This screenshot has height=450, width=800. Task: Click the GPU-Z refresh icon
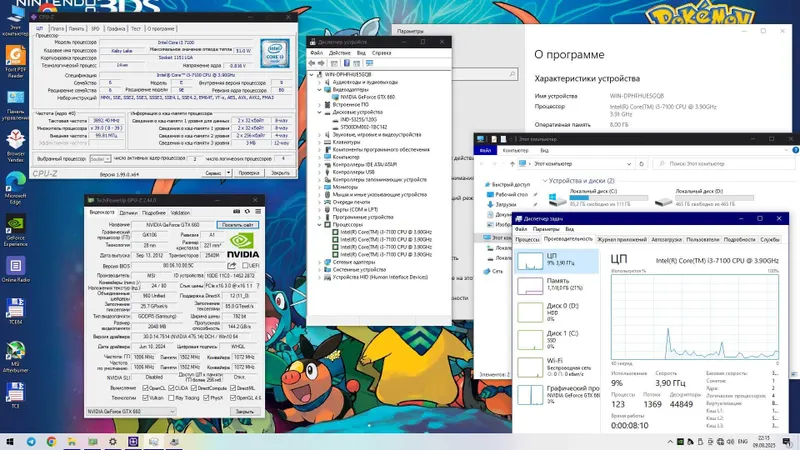click(247, 212)
